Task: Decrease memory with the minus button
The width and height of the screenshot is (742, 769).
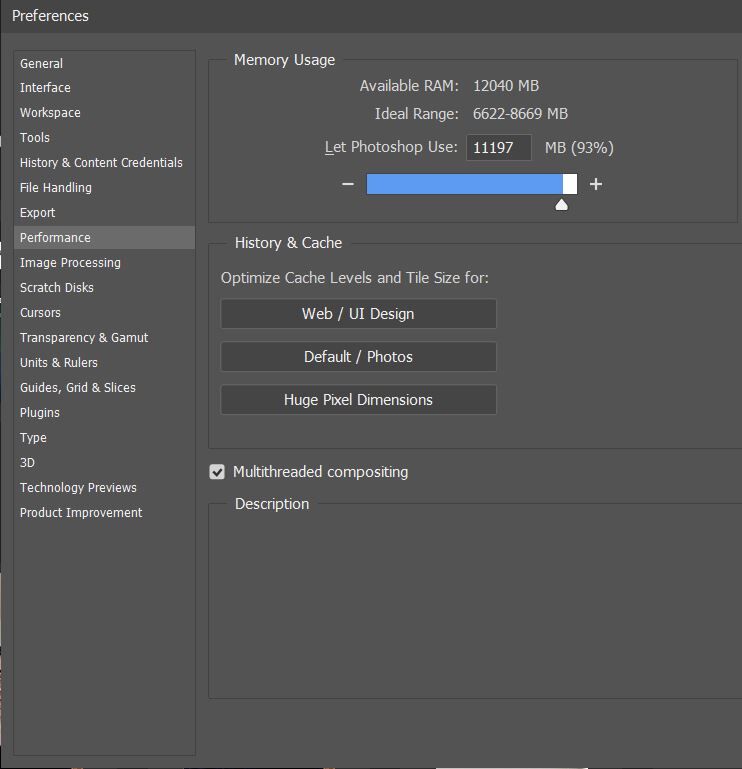Action: click(x=348, y=184)
